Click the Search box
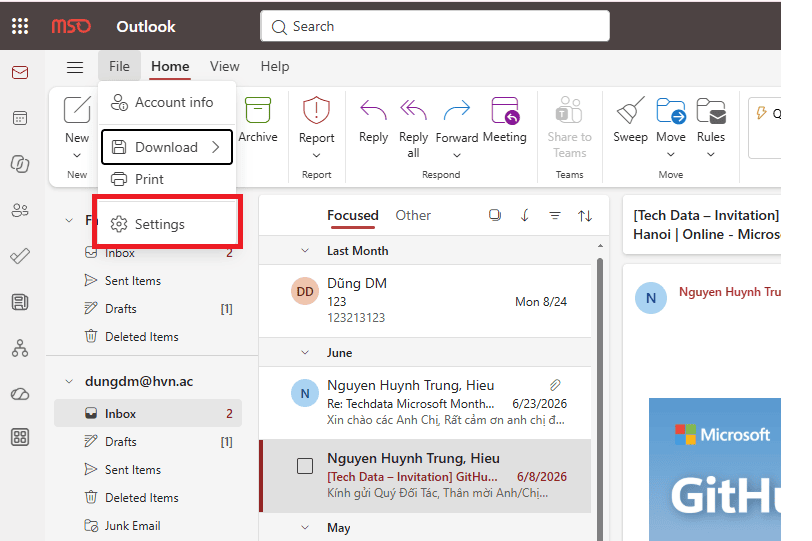812x541 pixels. (x=435, y=26)
